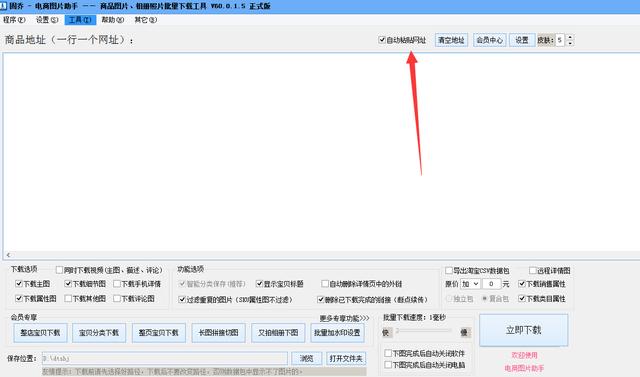The height and width of the screenshot is (377, 640).
Task: Click the 立即下载 button
Action: pyautogui.click(x=524, y=330)
